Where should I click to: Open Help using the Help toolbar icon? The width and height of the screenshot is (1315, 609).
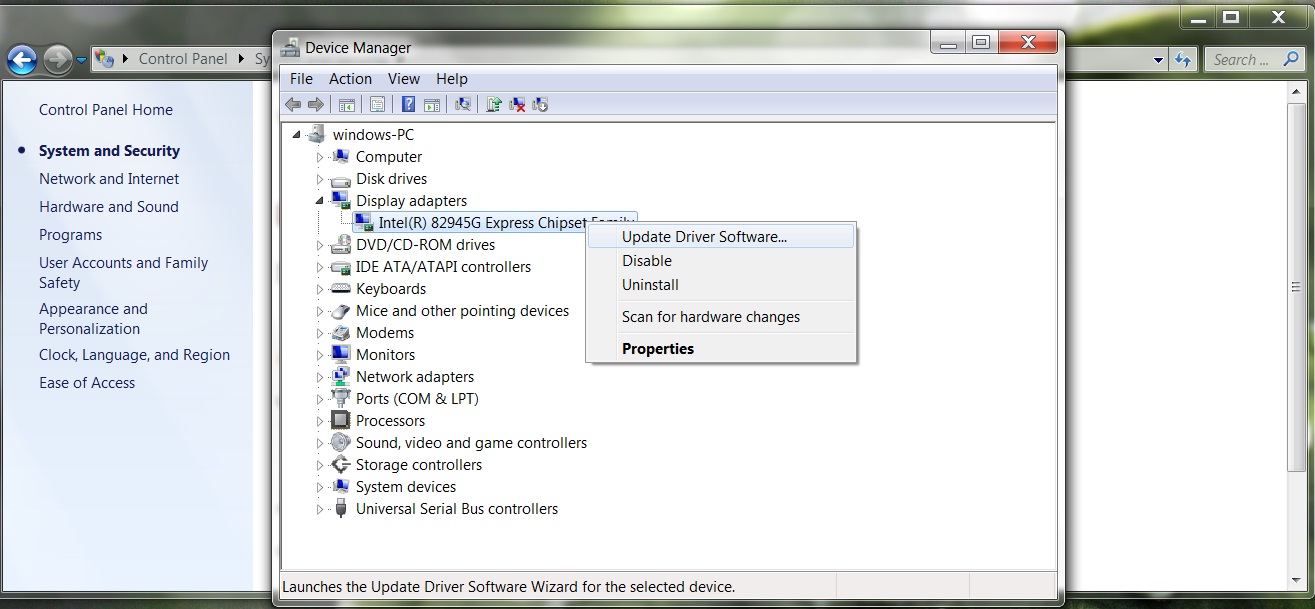click(x=407, y=103)
